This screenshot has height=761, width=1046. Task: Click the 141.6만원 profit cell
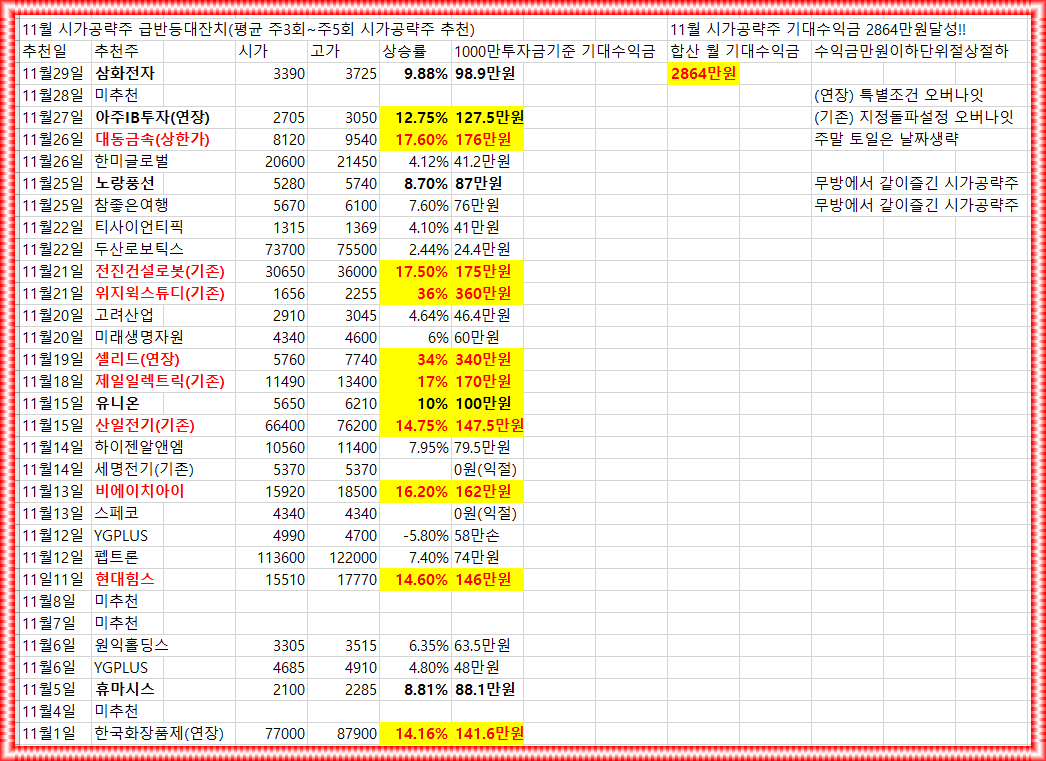coord(488,734)
